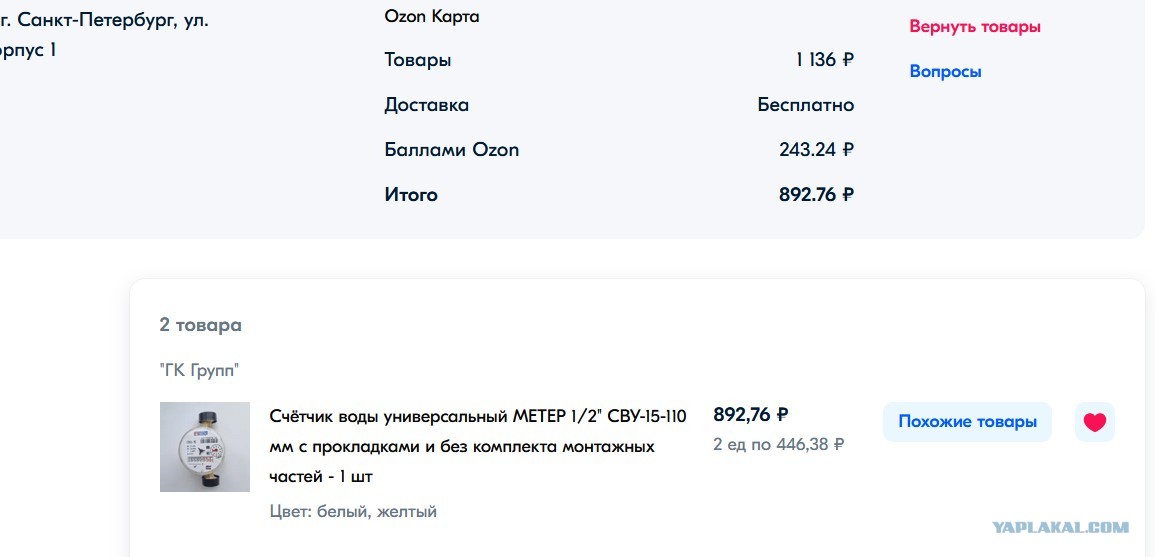Click the Похожие товары button
The width and height of the screenshot is (1155, 557).
pos(967,422)
